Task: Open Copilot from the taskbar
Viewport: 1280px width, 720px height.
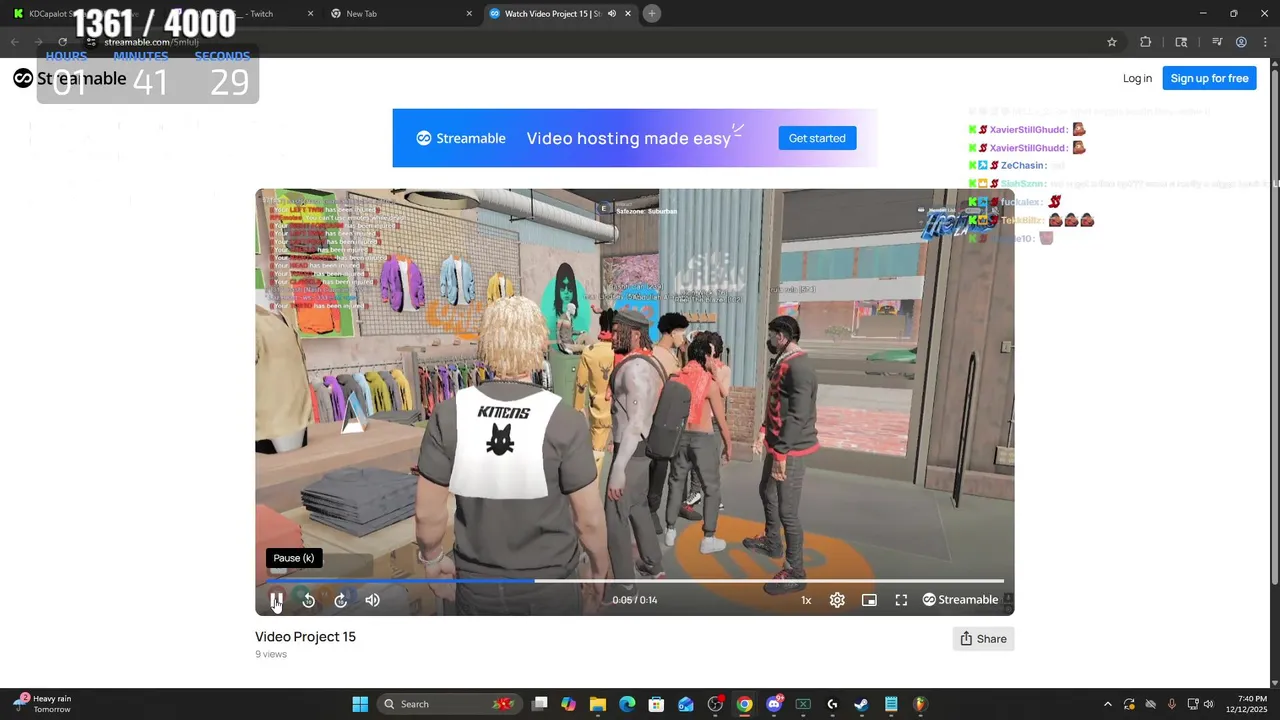Action: (x=568, y=704)
